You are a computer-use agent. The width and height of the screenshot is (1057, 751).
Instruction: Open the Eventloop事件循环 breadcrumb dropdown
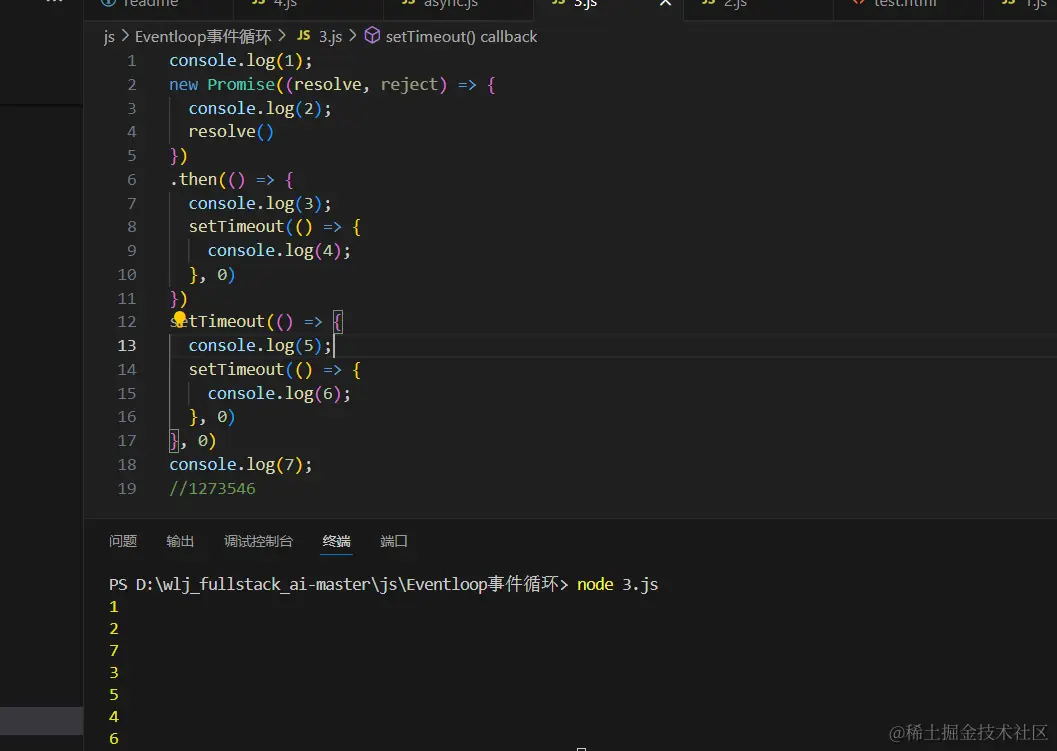point(203,36)
